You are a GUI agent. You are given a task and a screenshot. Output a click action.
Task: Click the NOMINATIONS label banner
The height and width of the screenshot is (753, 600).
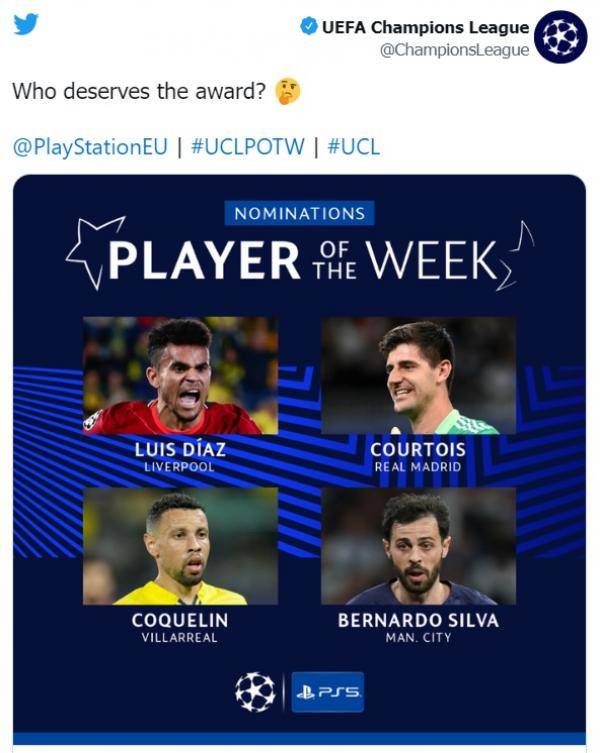[x=299, y=213]
